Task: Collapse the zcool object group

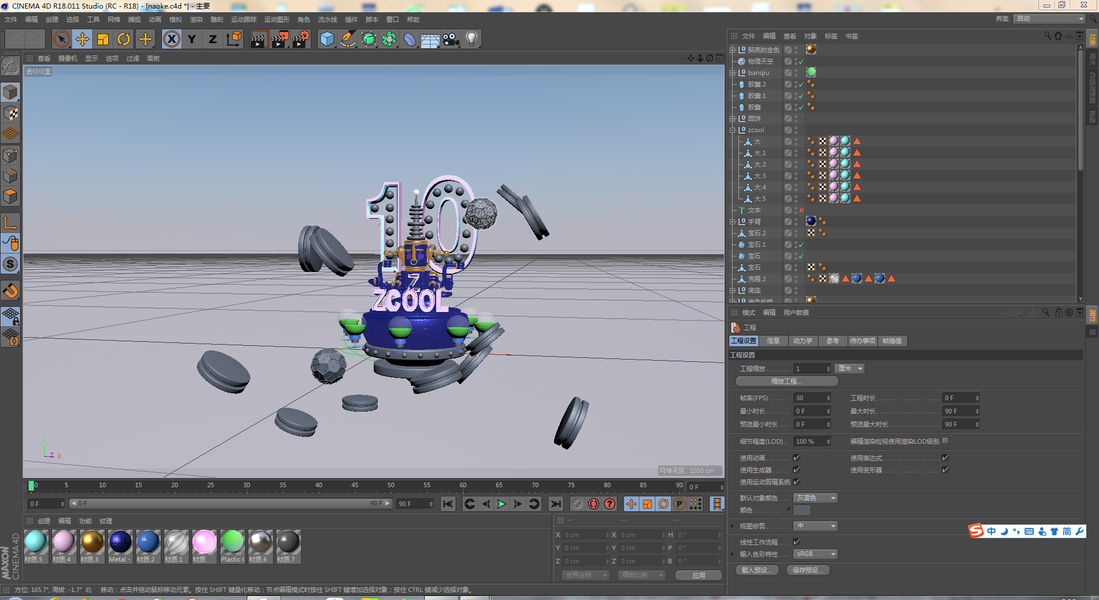Action: click(x=732, y=130)
